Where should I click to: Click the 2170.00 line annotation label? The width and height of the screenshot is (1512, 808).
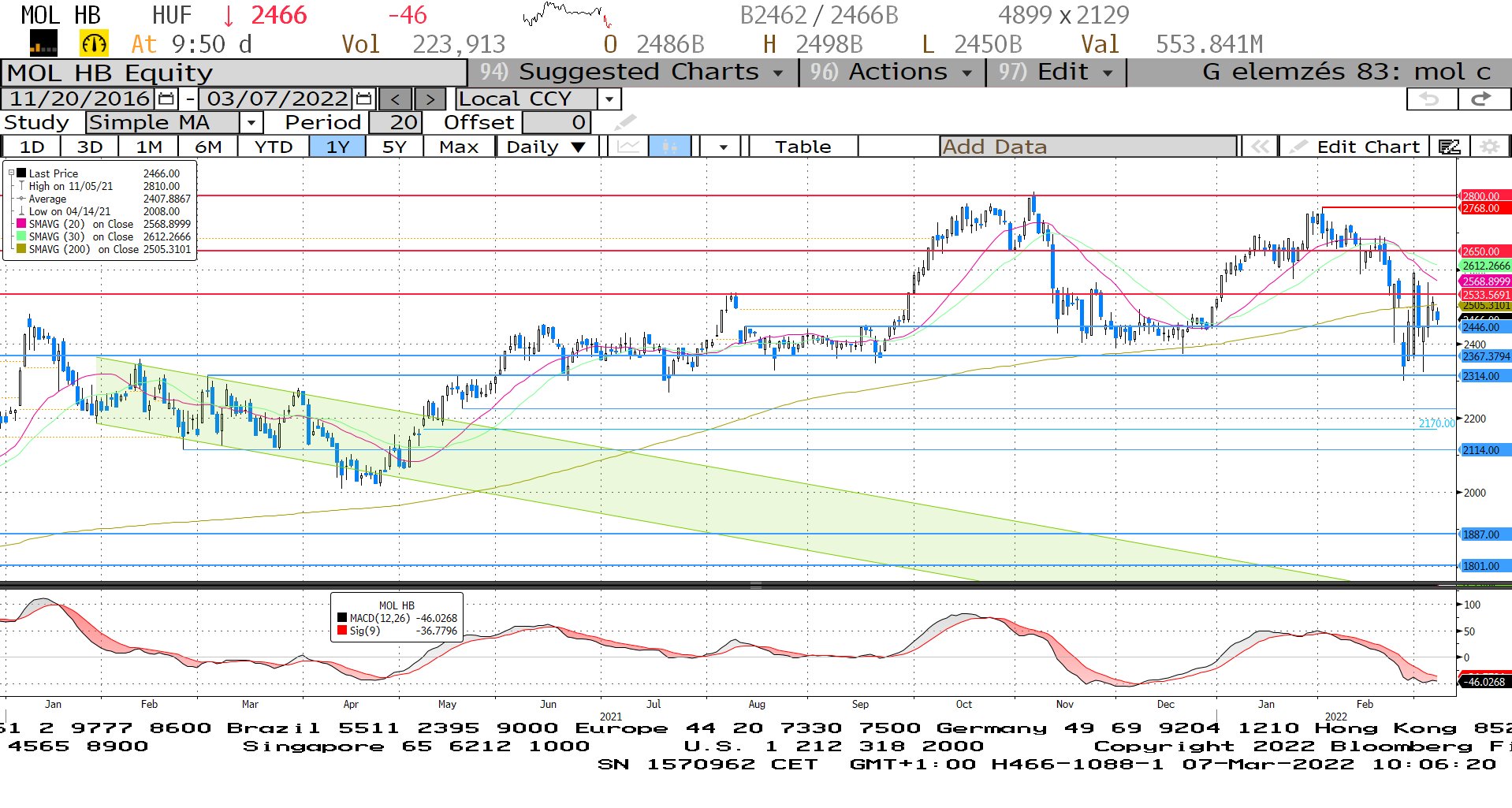1436,423
